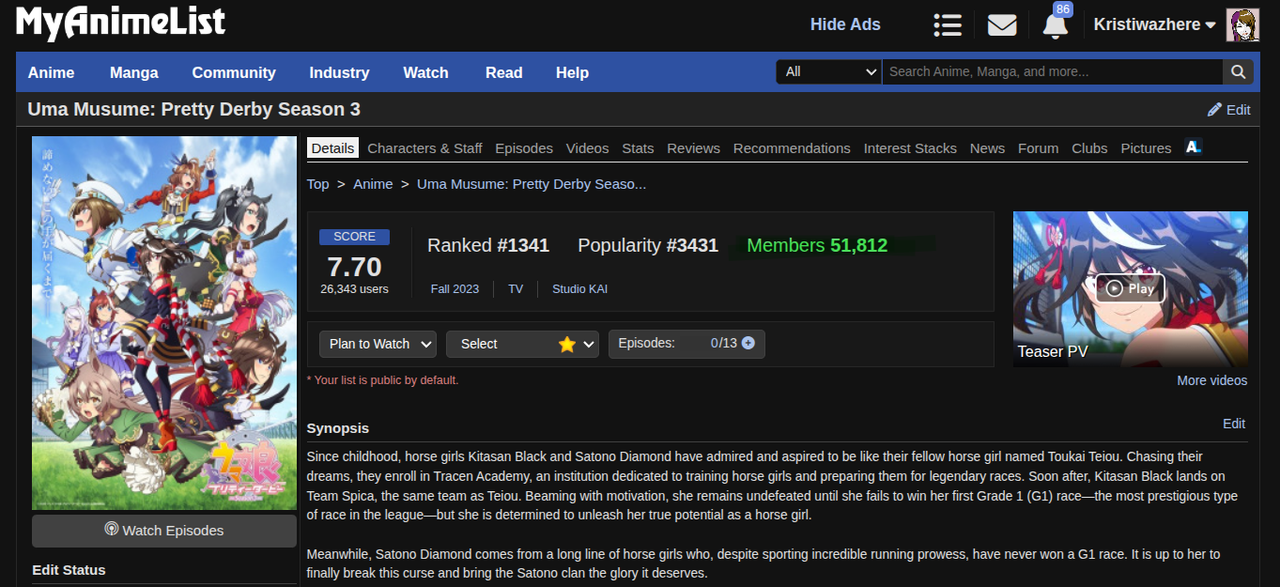This screenshot has width=1280, height=587.
Task: Switch to the Clubs tab
Action: click(x=1090, y=148)
